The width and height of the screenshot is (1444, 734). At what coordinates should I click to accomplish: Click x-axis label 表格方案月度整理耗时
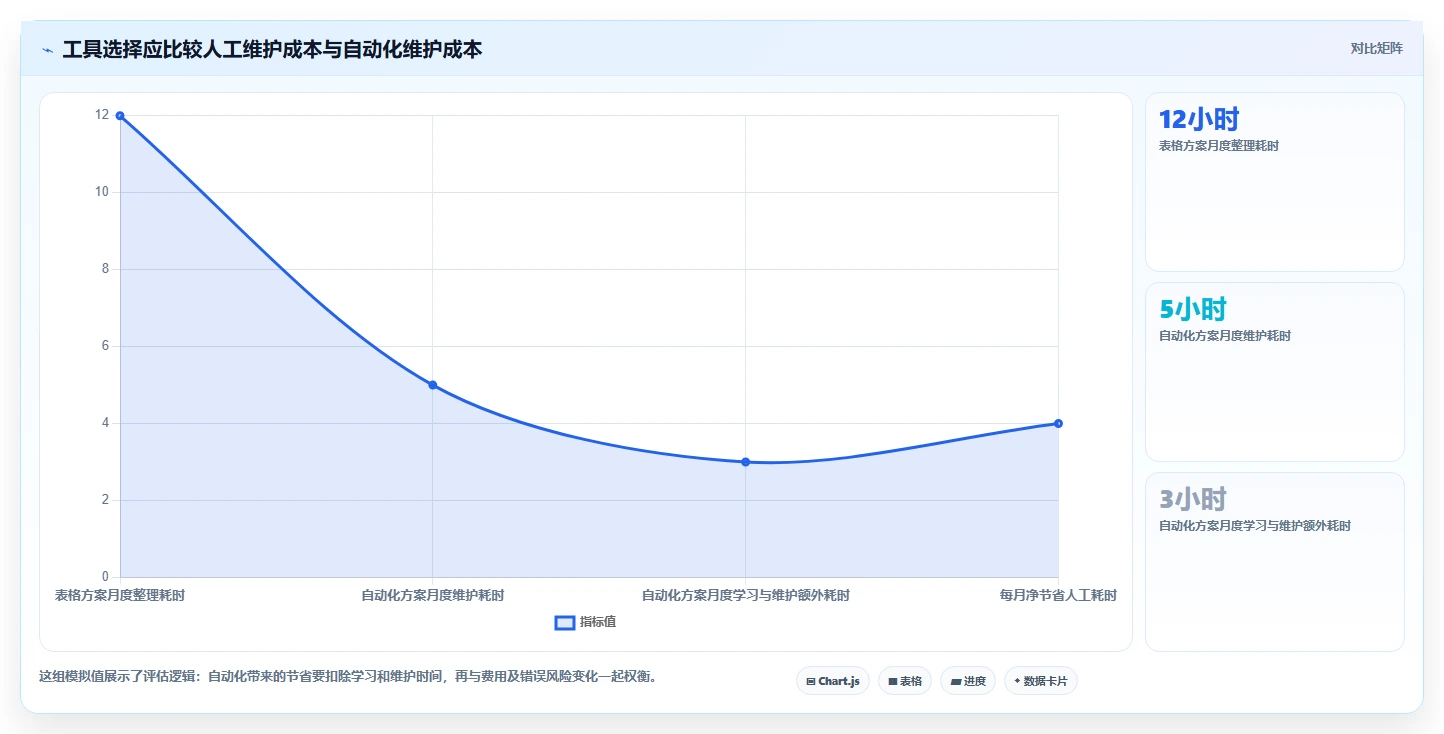[x=120, y=595]
